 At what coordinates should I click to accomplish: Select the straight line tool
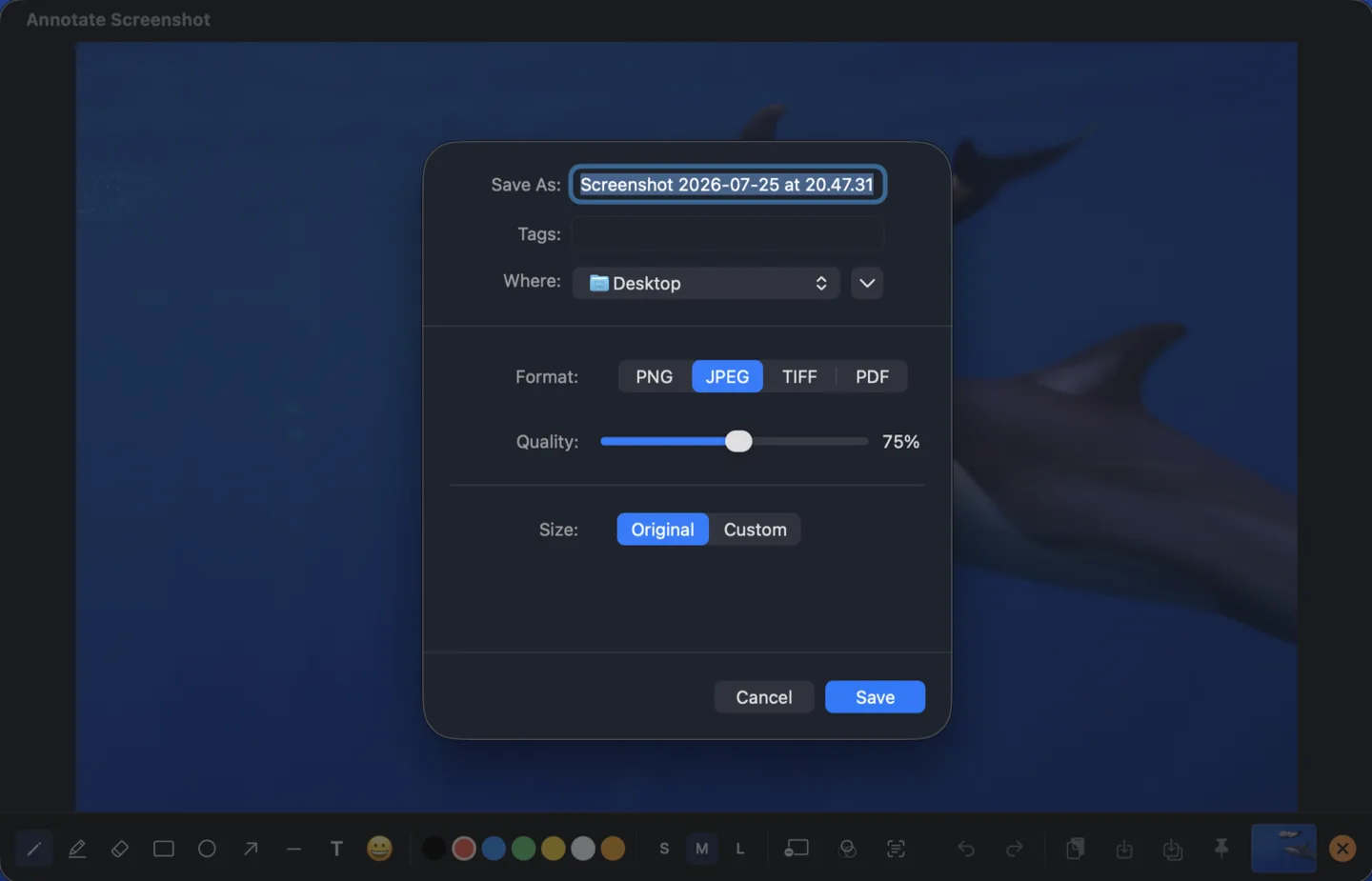(x=293, y=848)
